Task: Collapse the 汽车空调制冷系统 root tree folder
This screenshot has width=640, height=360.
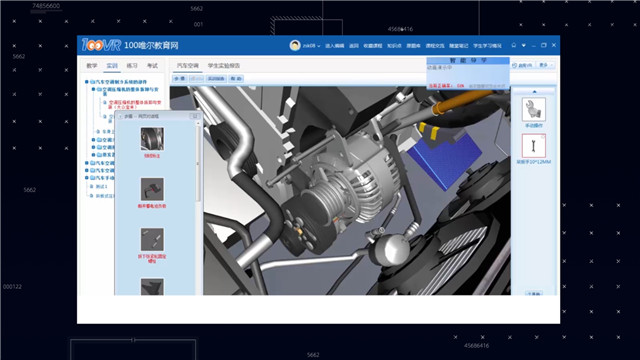Action: (87, 82)
